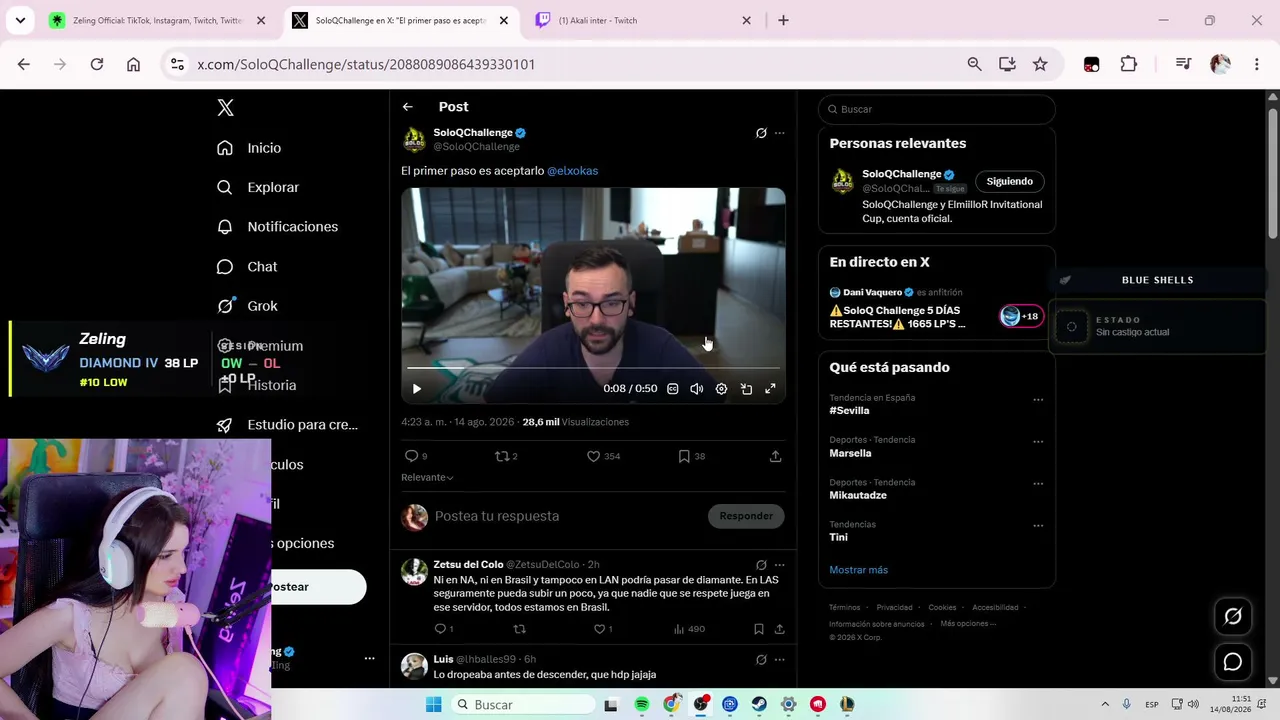Open options for #Sevilla trend
Screen dimensions: 1280x720
[x=1038, y=400]
